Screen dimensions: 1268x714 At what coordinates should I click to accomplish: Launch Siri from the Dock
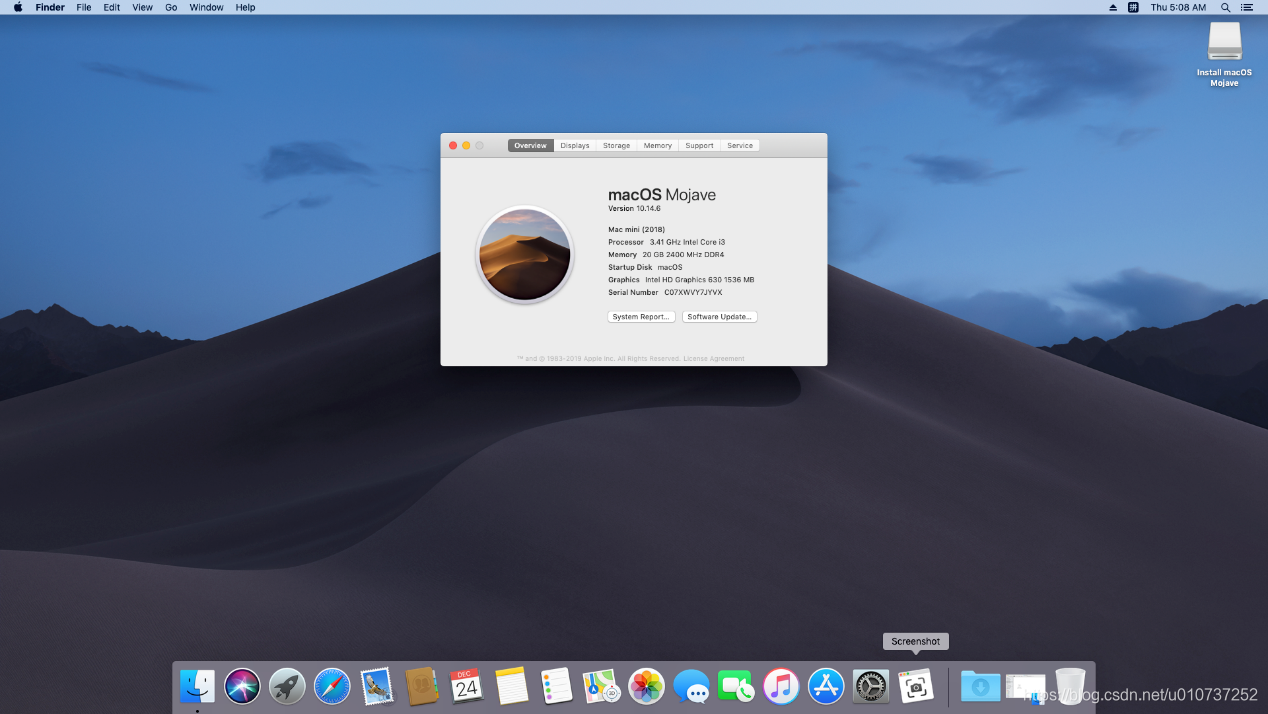pos(242,686)
